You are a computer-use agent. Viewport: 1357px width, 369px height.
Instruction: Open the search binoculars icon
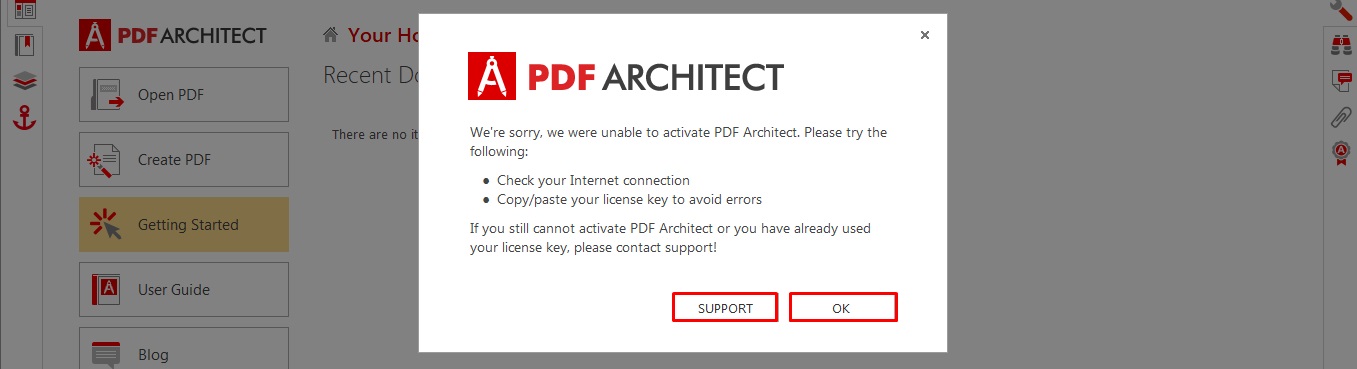1341,45
